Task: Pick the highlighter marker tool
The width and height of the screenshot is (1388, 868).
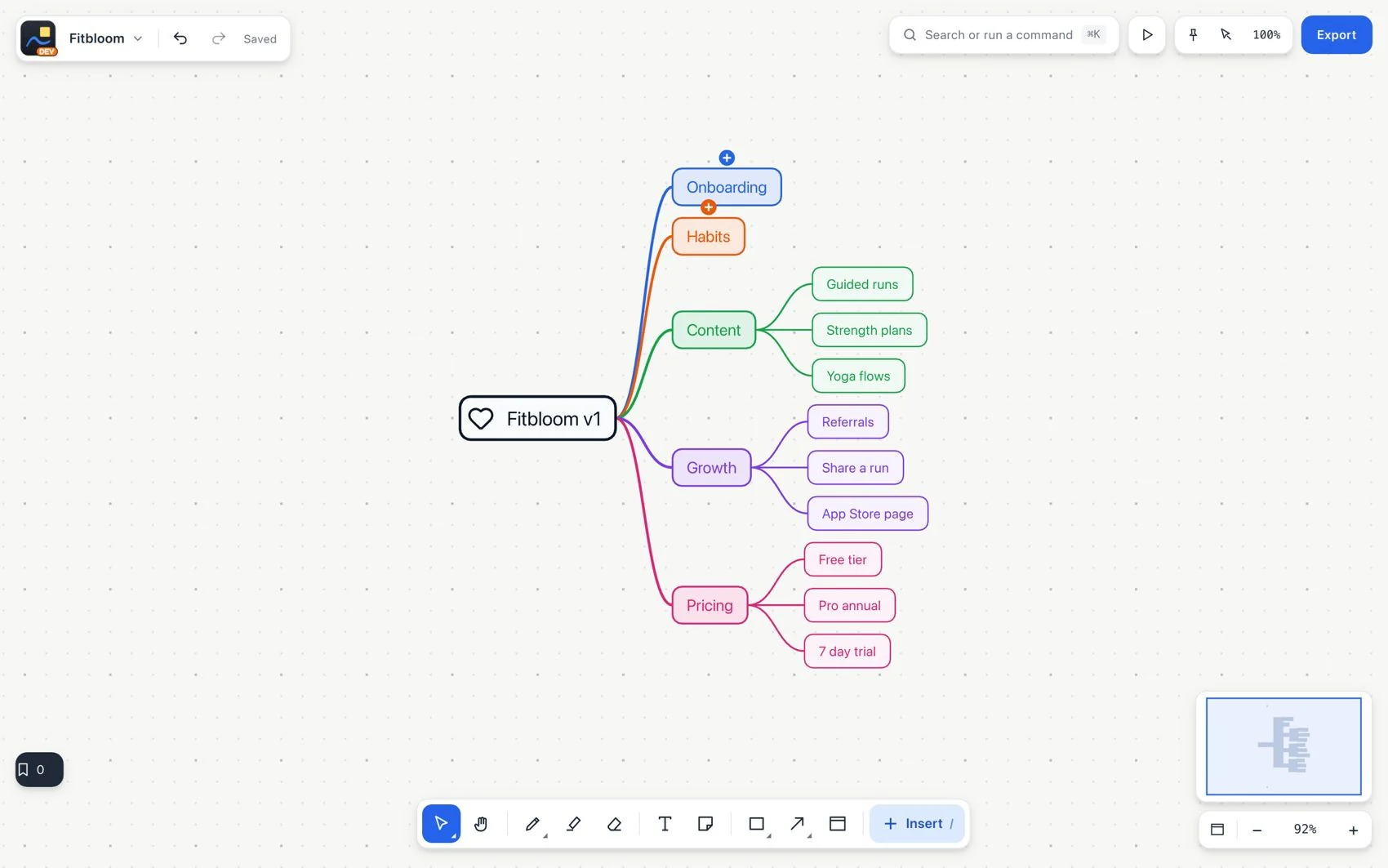Action: pos(573,823)
